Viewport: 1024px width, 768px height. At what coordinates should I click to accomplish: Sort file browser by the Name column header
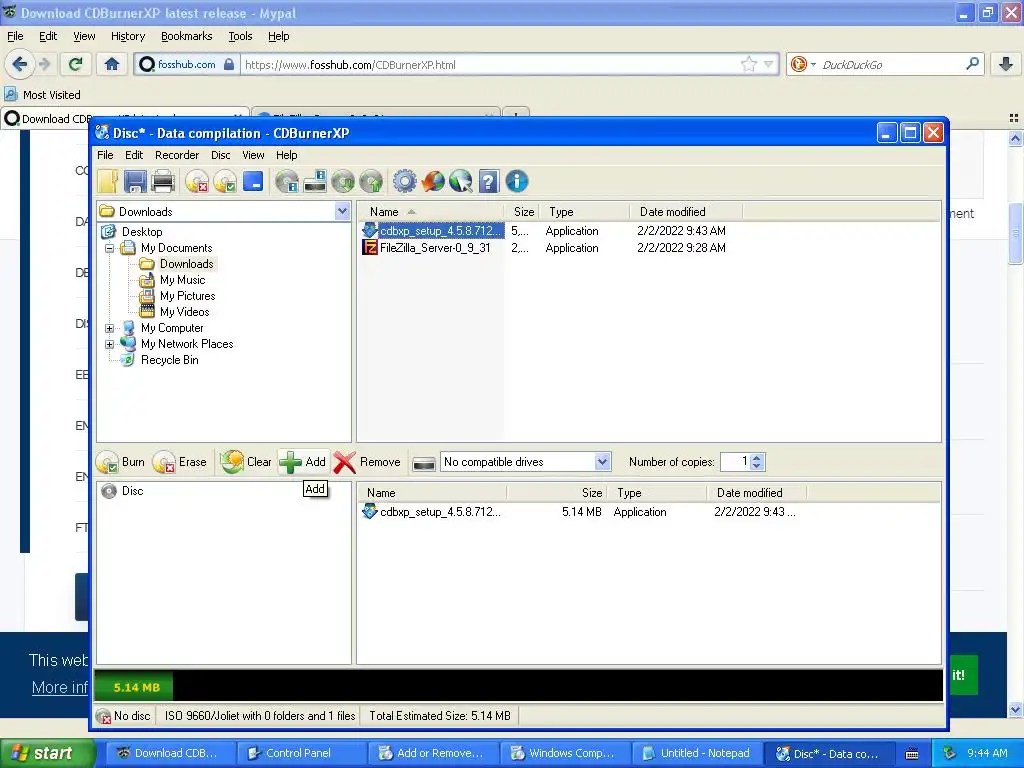(431, 212)
